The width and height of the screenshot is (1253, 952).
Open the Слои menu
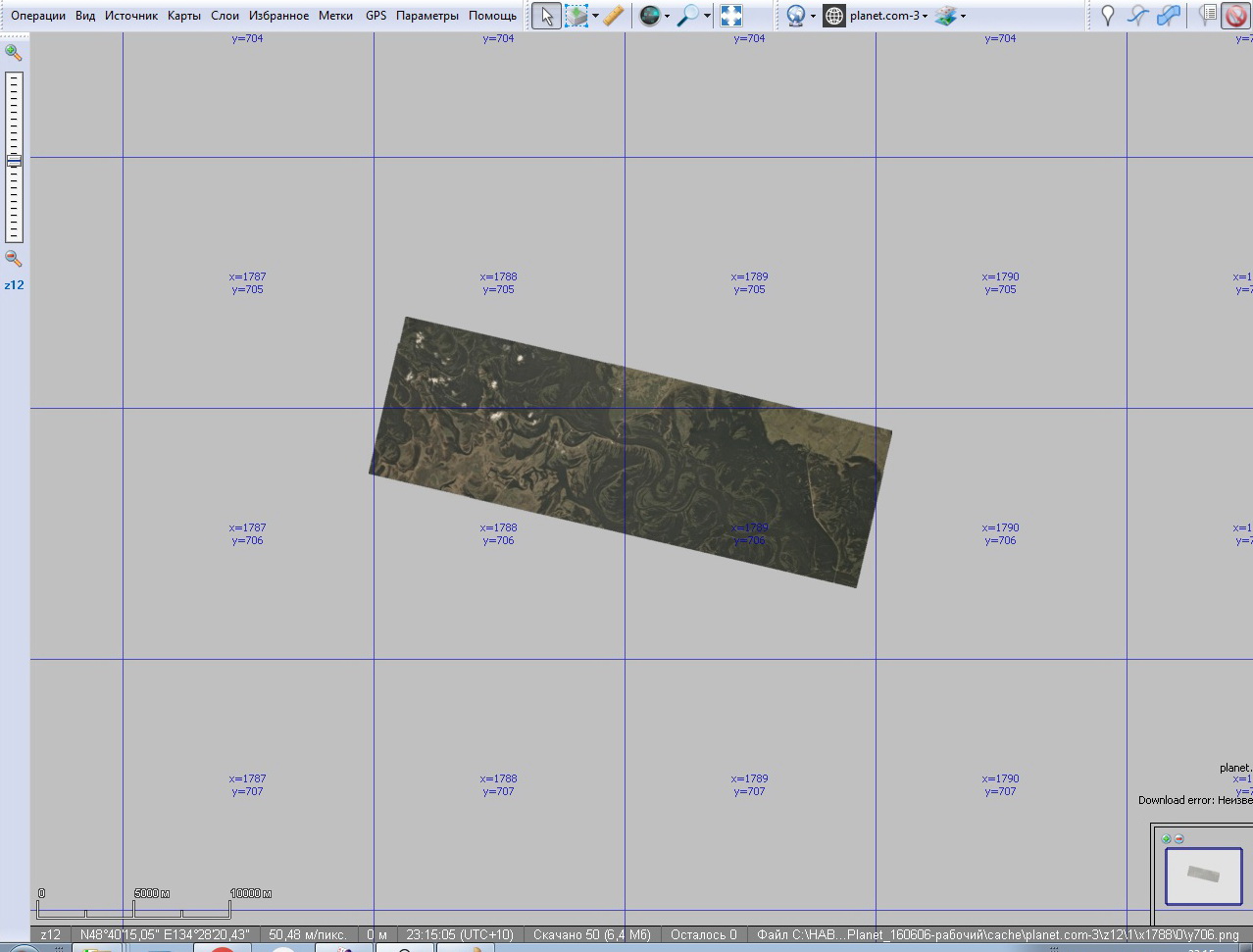[225, 16]
